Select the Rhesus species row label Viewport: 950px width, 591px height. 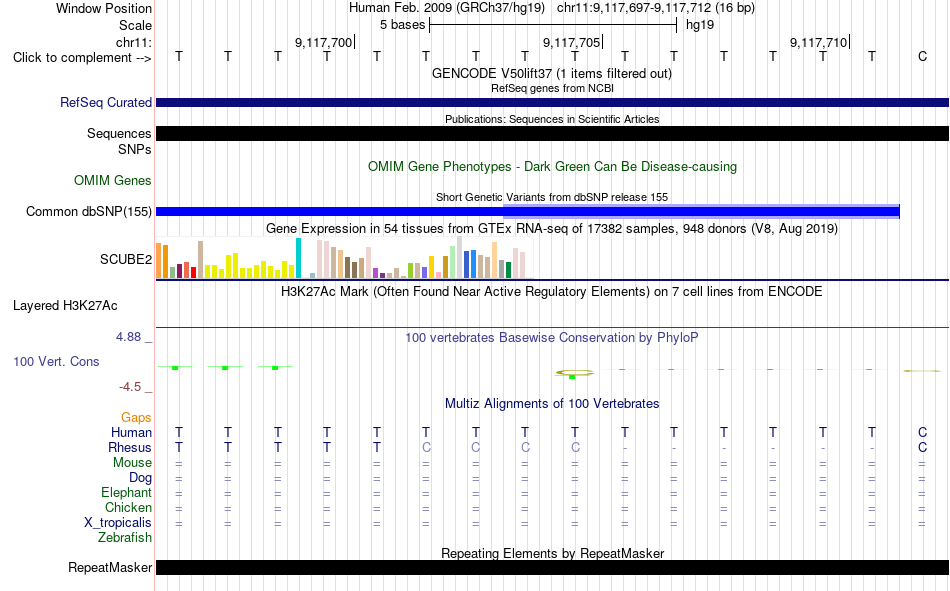coord(130,447)
